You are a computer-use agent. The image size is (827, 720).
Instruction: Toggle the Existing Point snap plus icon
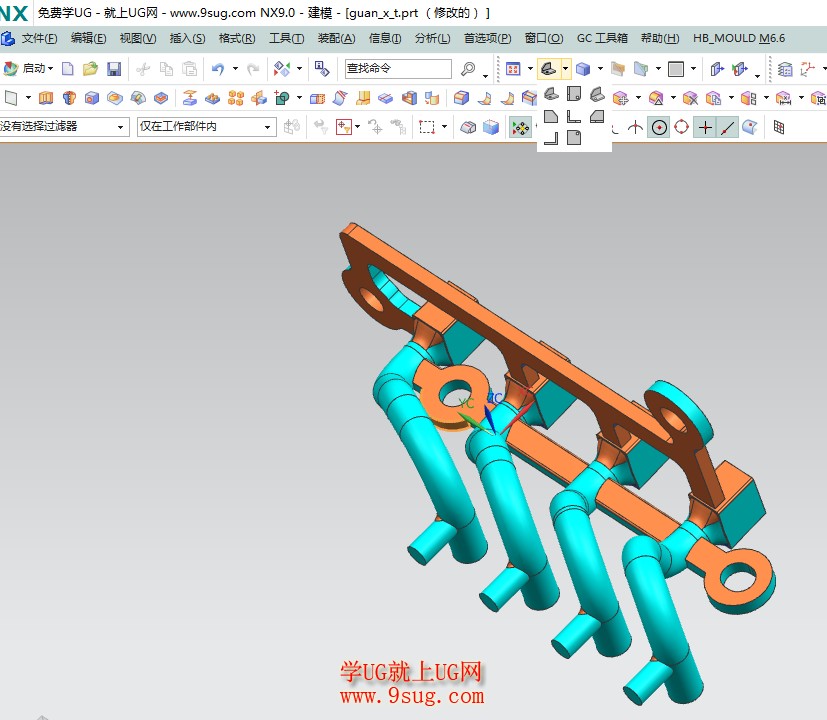(x=705, y=127)
